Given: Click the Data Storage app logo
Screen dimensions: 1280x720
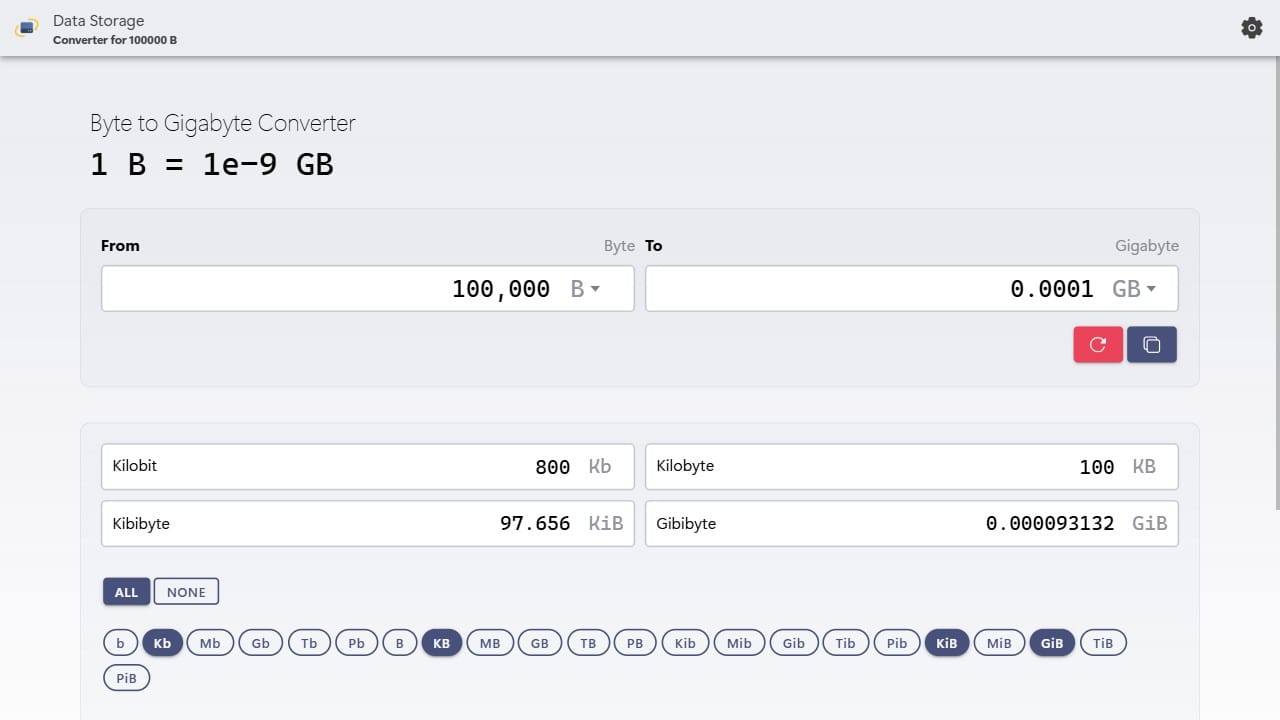Looking at the screenshot, I should pos(27,28).
